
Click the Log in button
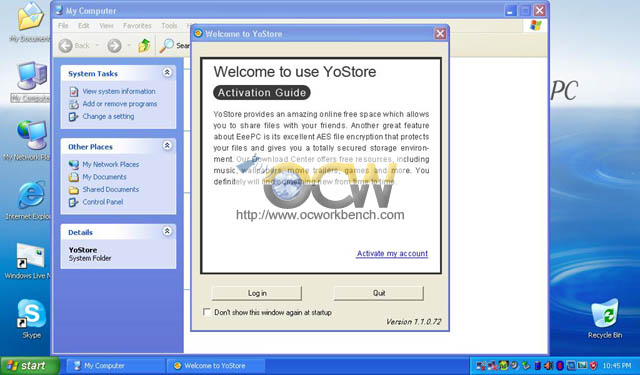(257, 293)
